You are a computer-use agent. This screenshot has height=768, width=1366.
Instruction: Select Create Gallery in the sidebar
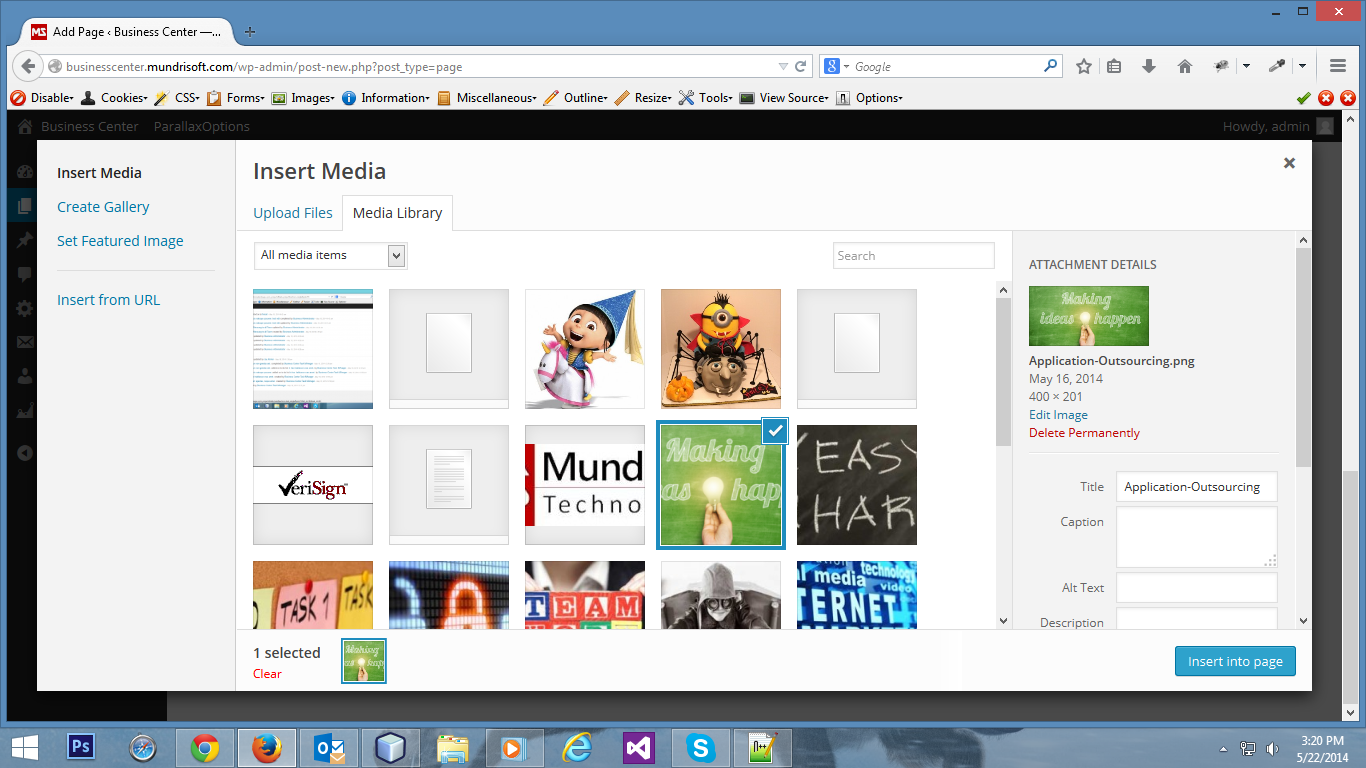pos(103,207)
